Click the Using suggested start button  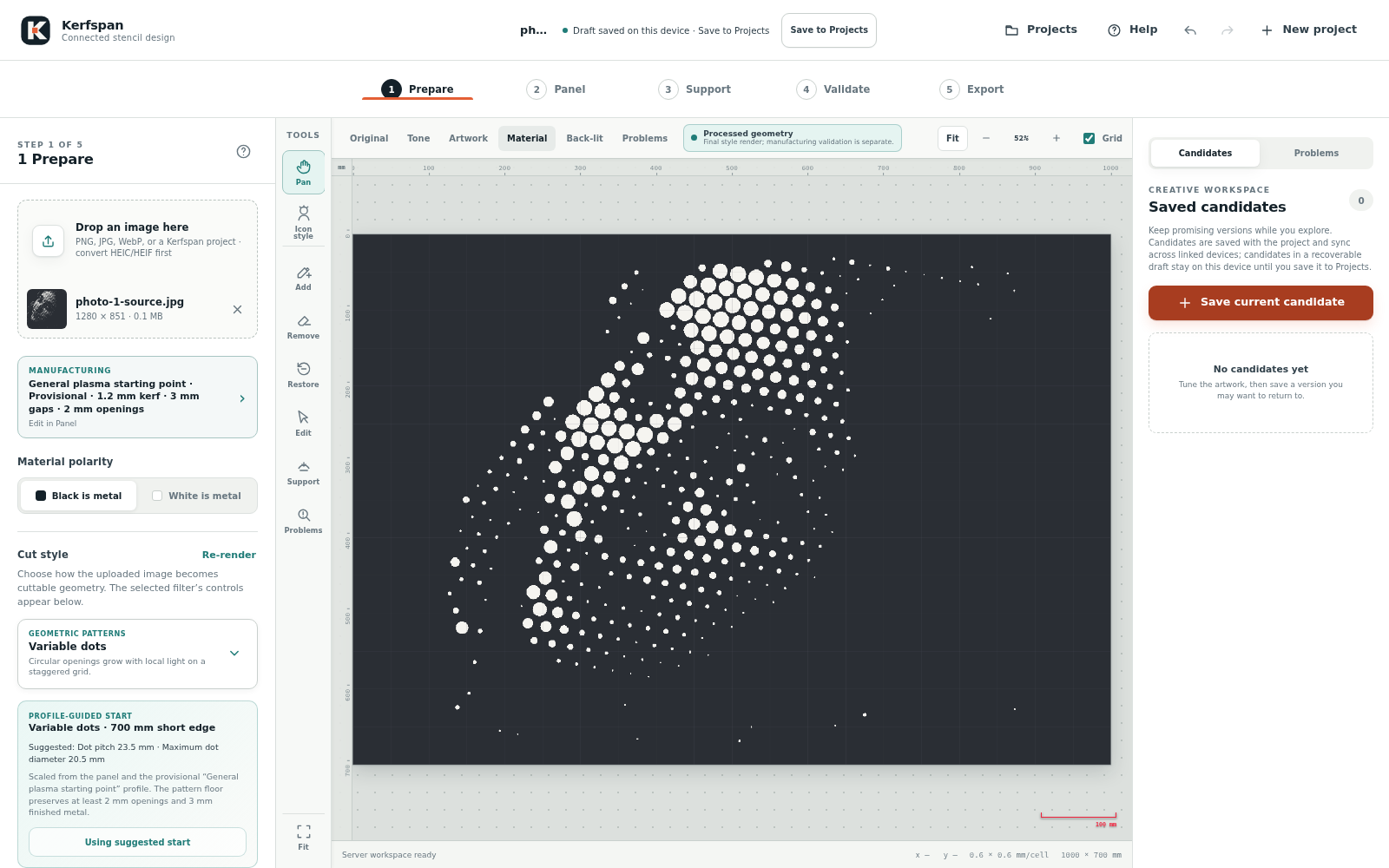pos(137,842)
